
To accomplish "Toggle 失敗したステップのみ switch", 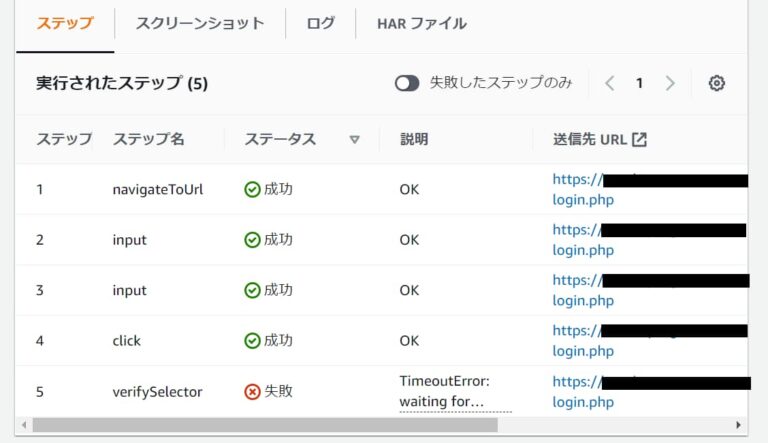I will tap(407, 83).
